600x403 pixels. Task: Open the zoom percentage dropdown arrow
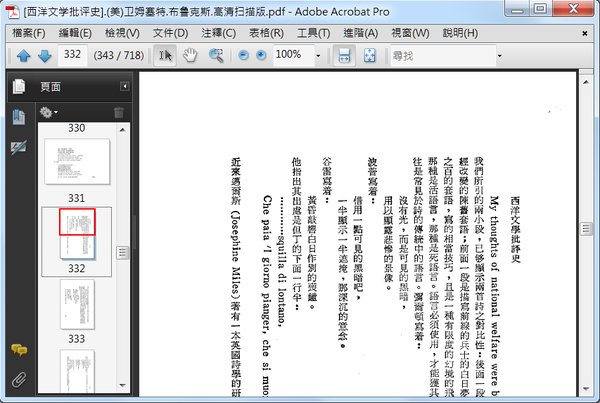pyautogui.click(x=318, y=56)
